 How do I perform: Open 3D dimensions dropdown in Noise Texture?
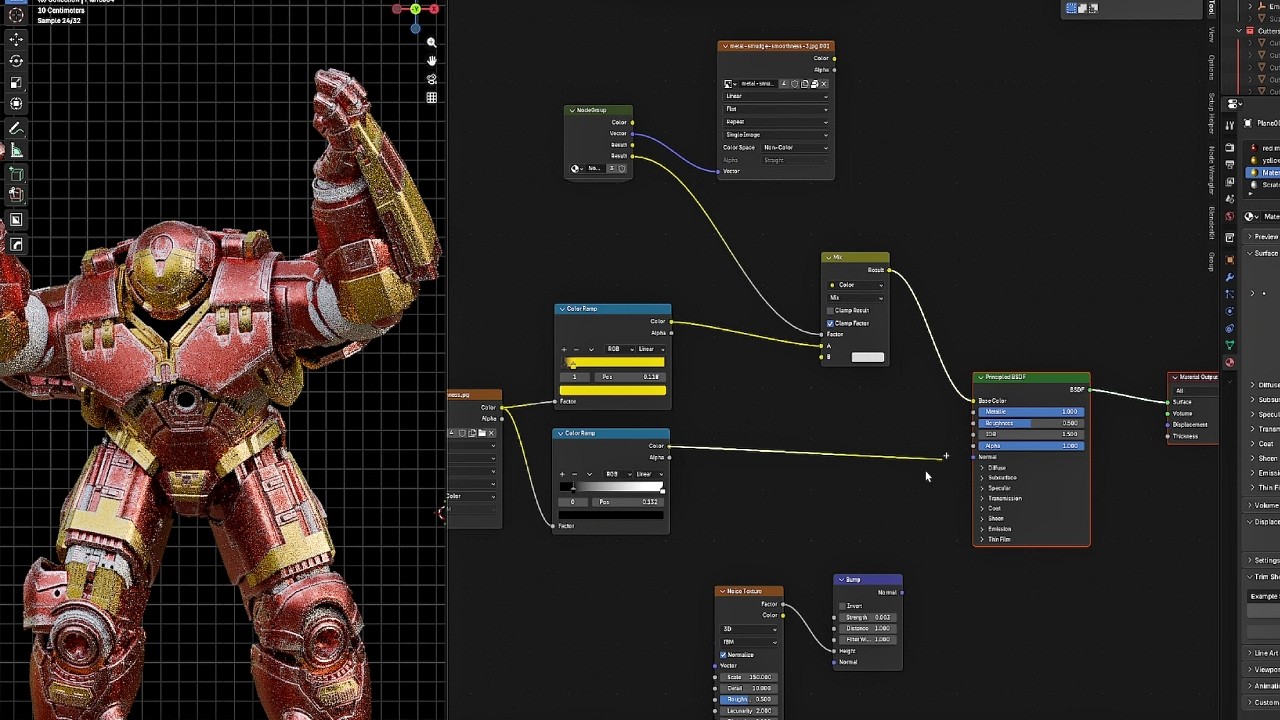coord(748,629)
